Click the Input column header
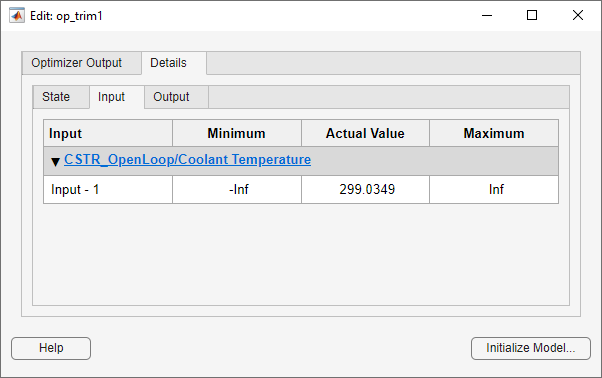Viewport: 602px width, 378px height. [x=108, y=133]
